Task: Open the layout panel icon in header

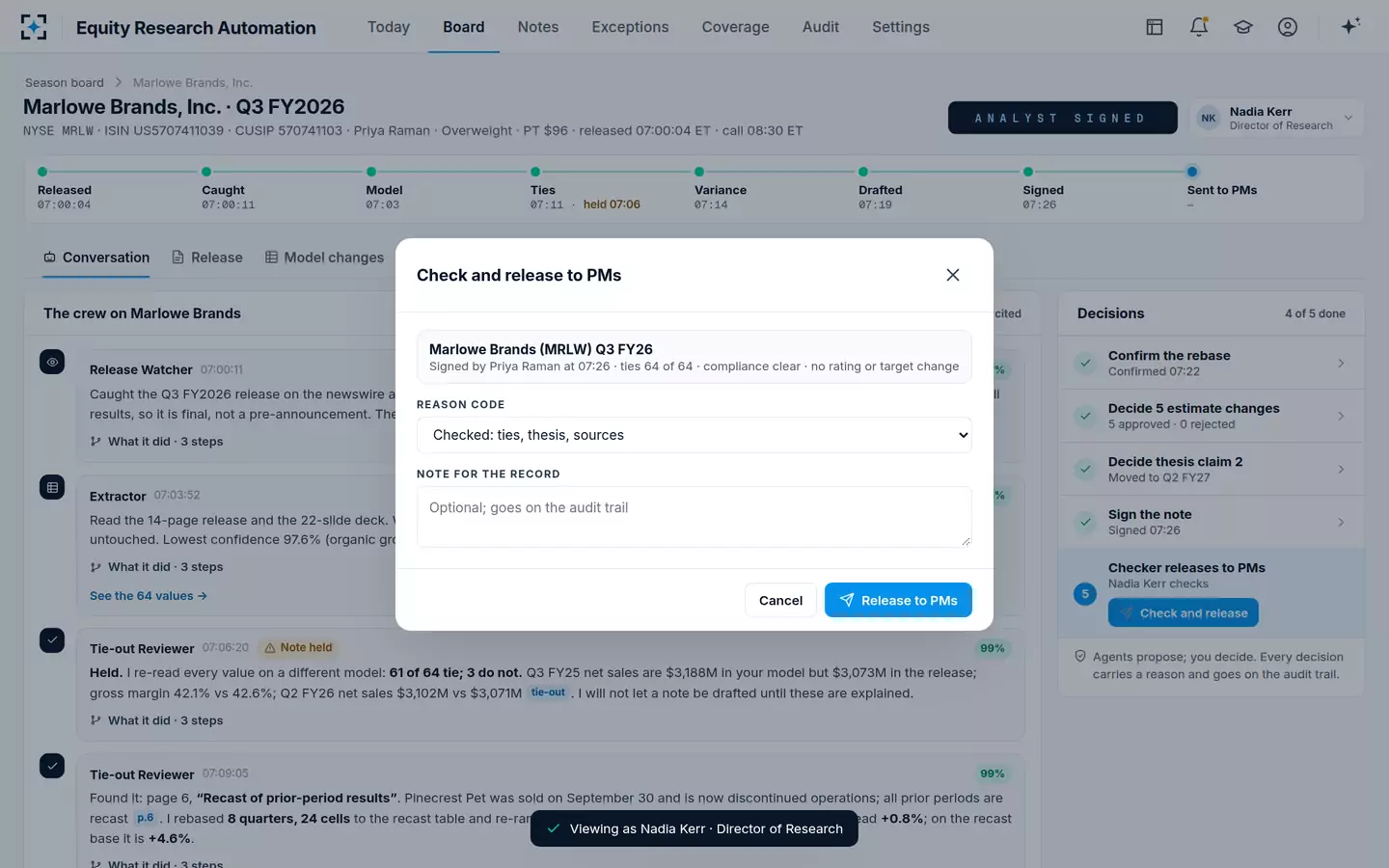Action: pos(1155,27)
